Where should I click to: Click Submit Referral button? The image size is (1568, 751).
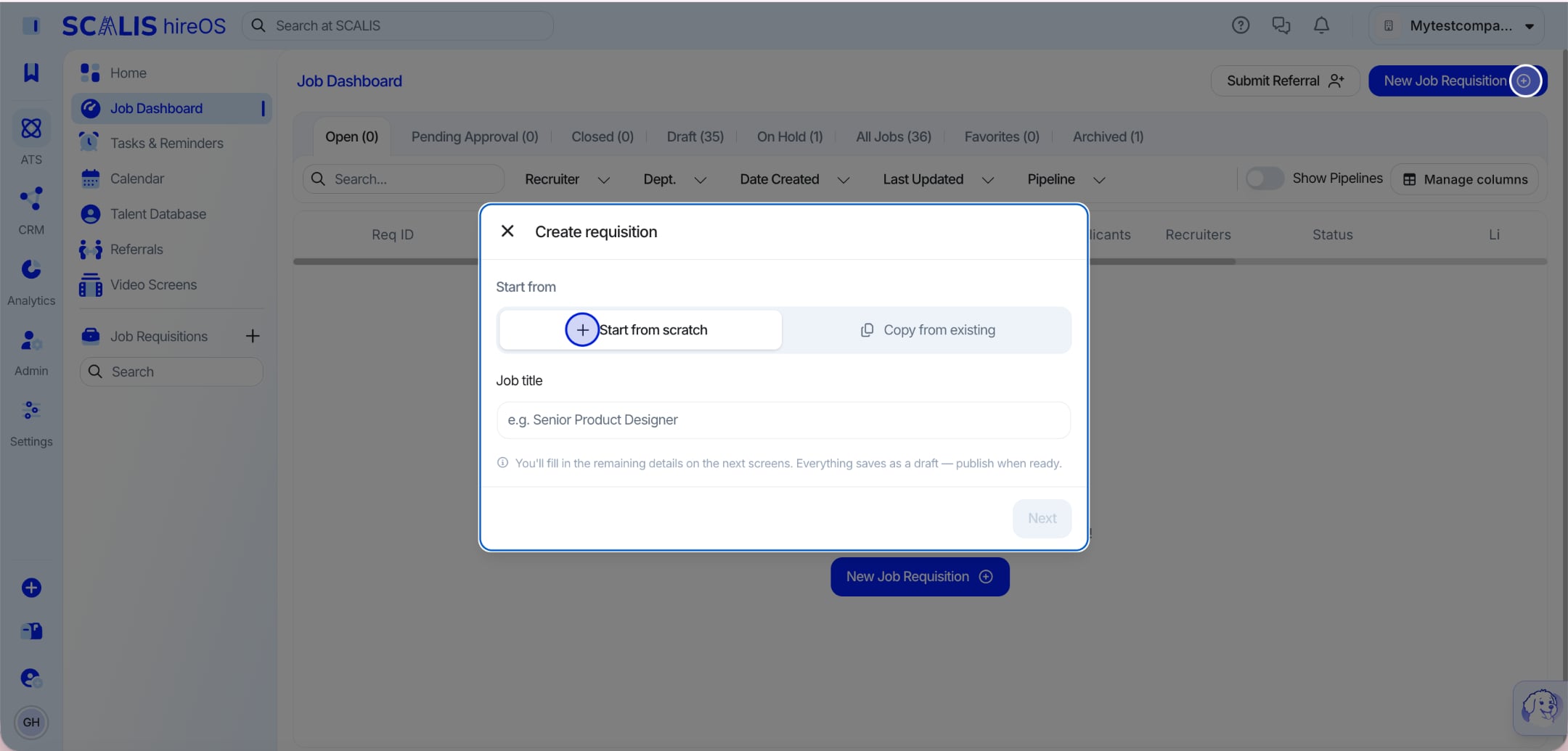[1285, 81]
